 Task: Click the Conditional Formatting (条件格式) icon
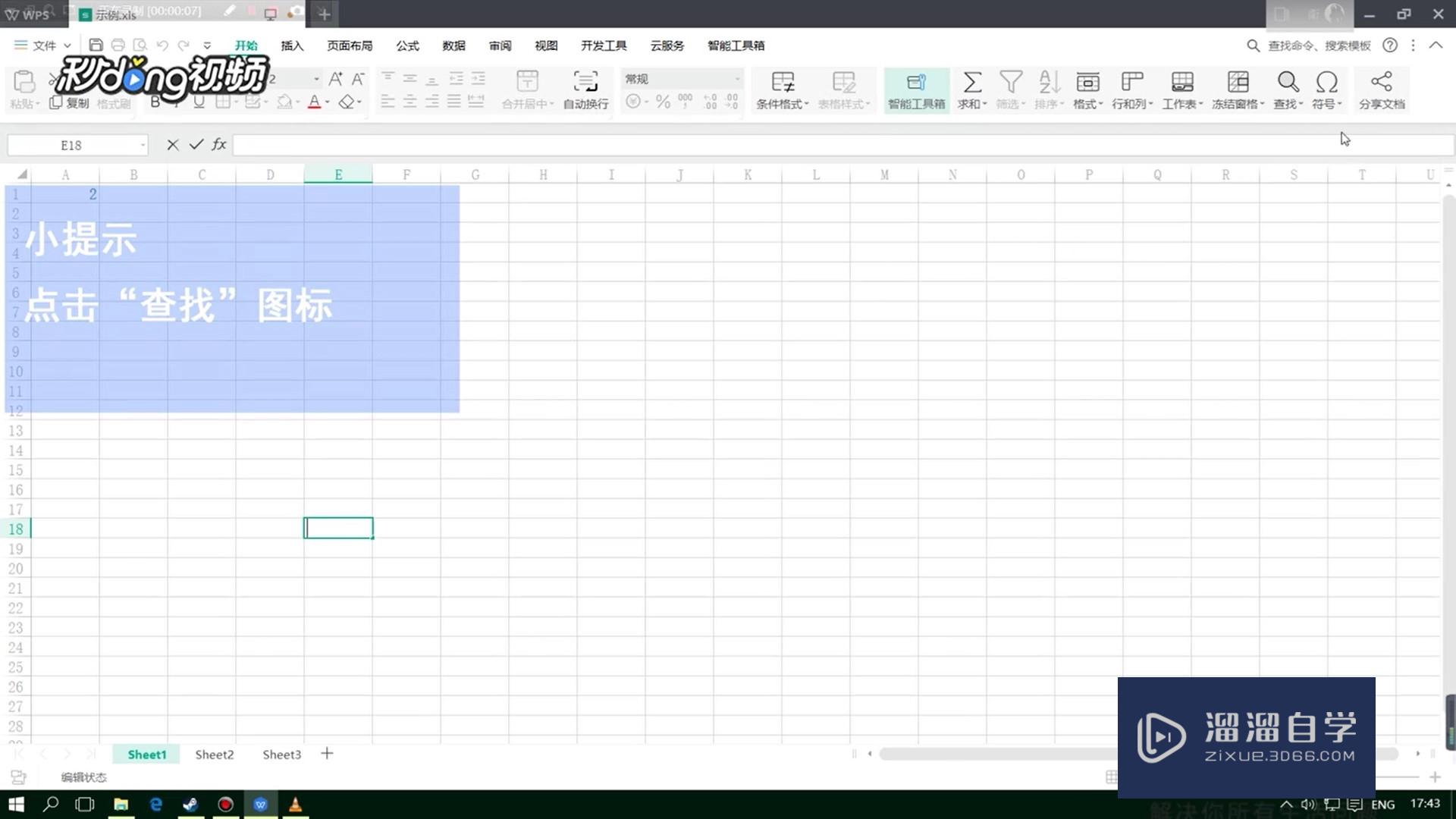point(782,82)
